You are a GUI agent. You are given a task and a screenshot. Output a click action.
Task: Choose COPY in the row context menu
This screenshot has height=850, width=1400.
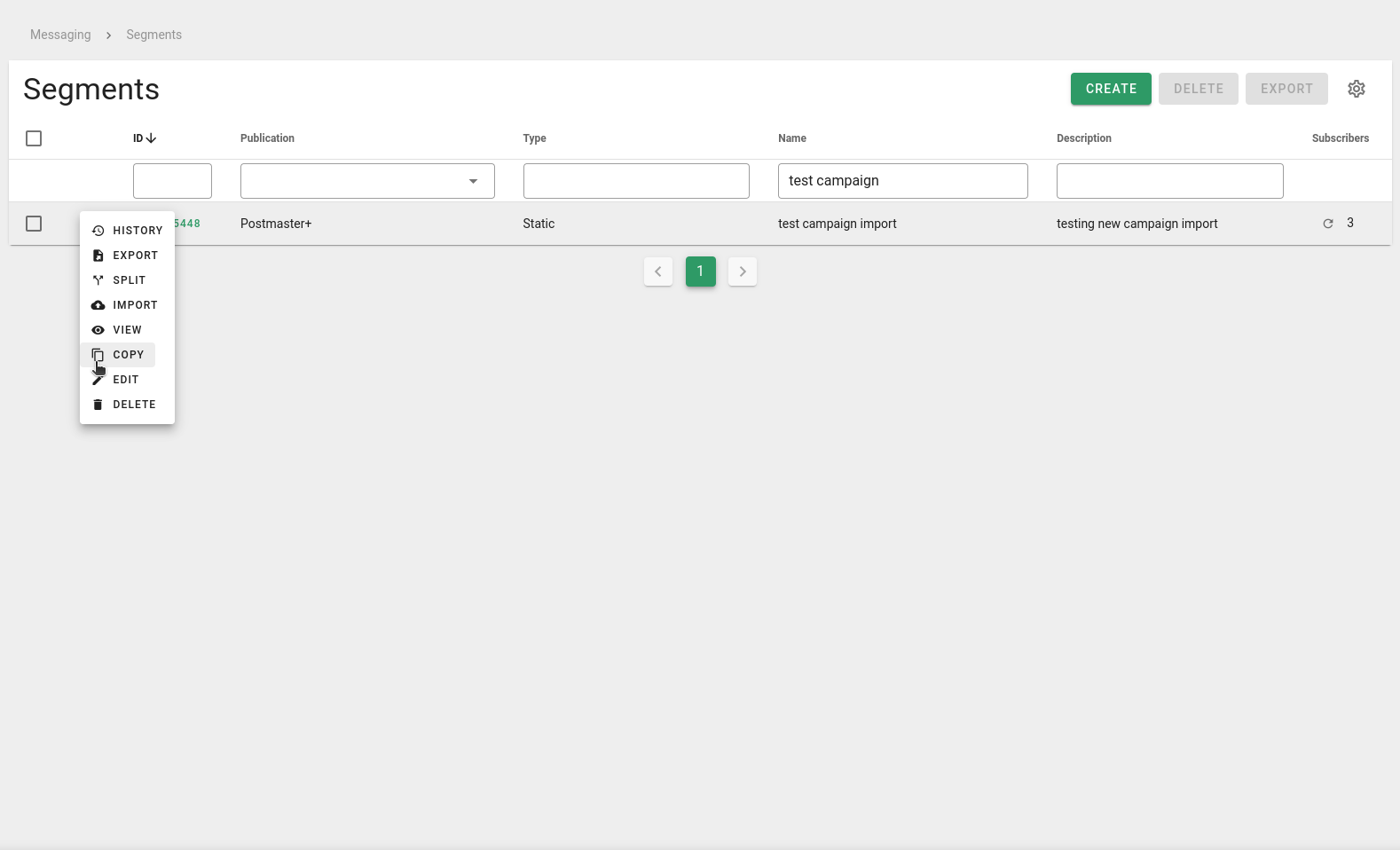[118, 355]
